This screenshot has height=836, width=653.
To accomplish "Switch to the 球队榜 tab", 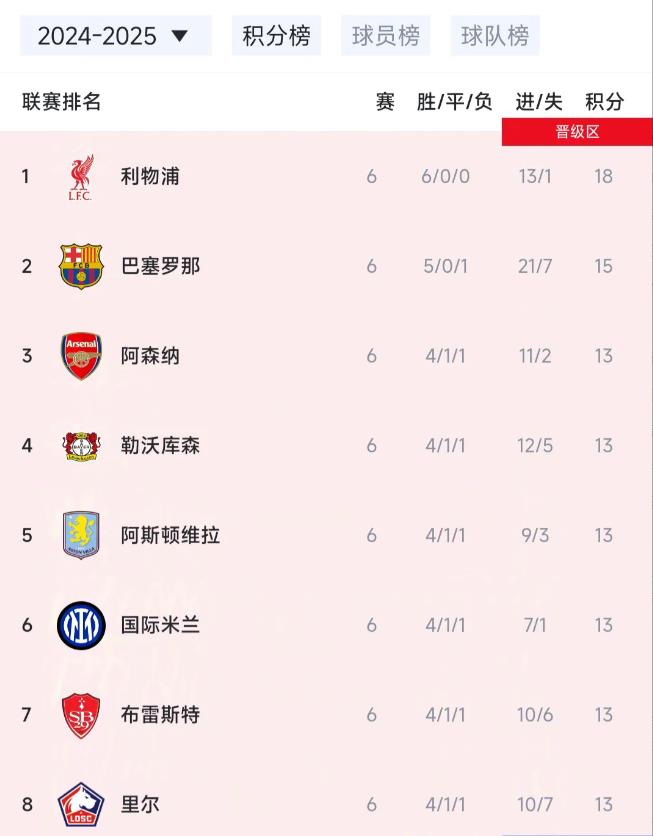I will pyautogui.click(x=495, y=36).
